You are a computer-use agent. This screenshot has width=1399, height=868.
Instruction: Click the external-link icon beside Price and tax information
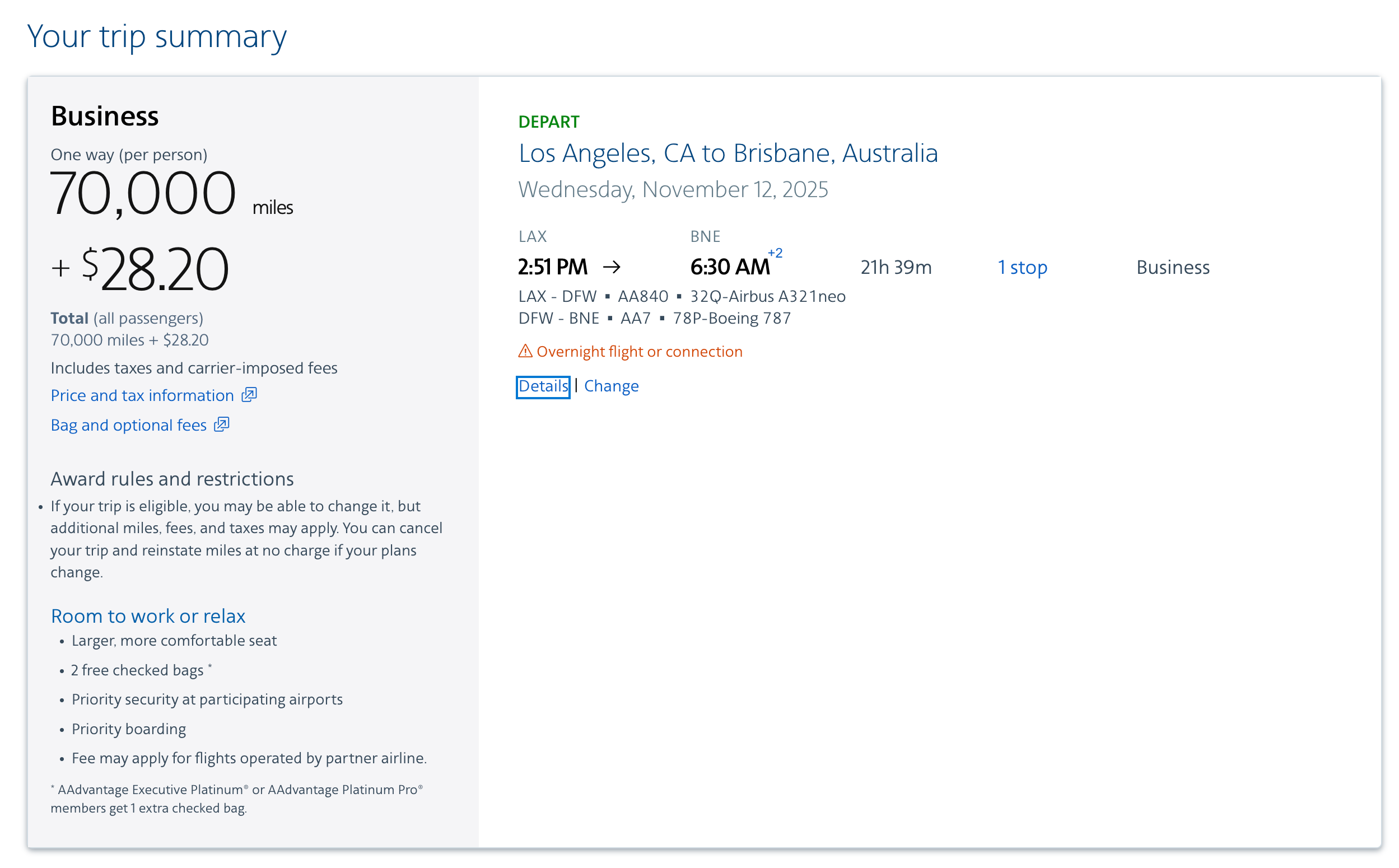249,395
